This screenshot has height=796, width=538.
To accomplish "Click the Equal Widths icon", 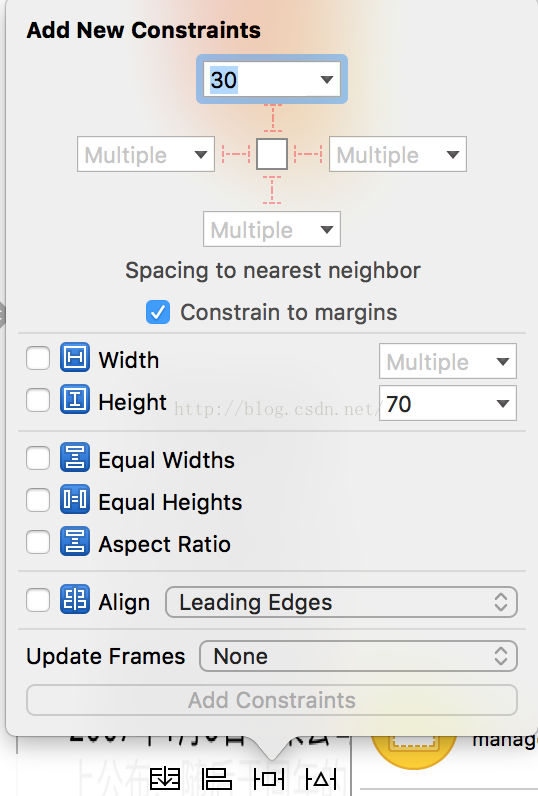I will coord(75,457).
